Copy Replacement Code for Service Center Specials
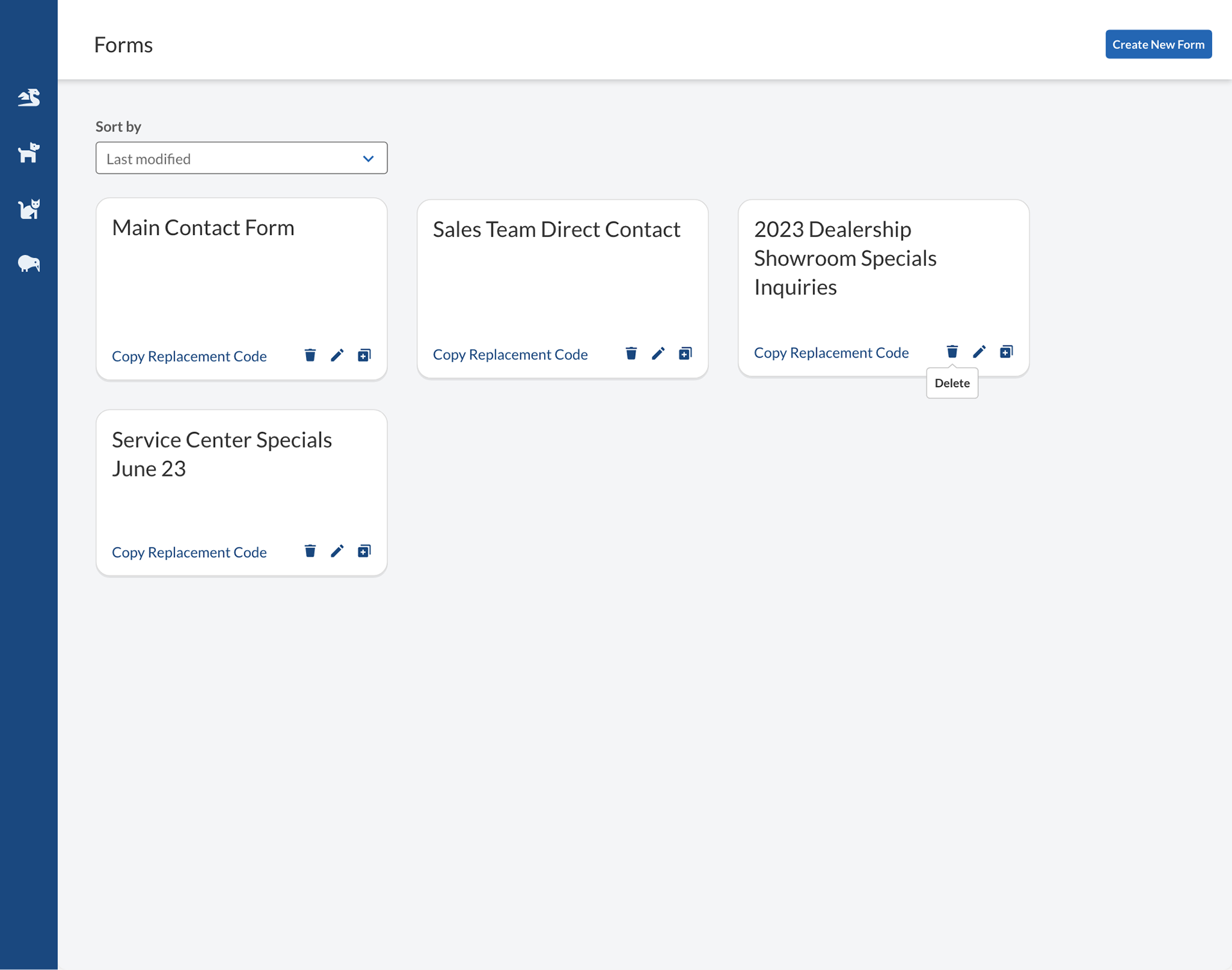Image resolution: width=1232 pixels, height=970 pixels. click(x=189, y=552)
